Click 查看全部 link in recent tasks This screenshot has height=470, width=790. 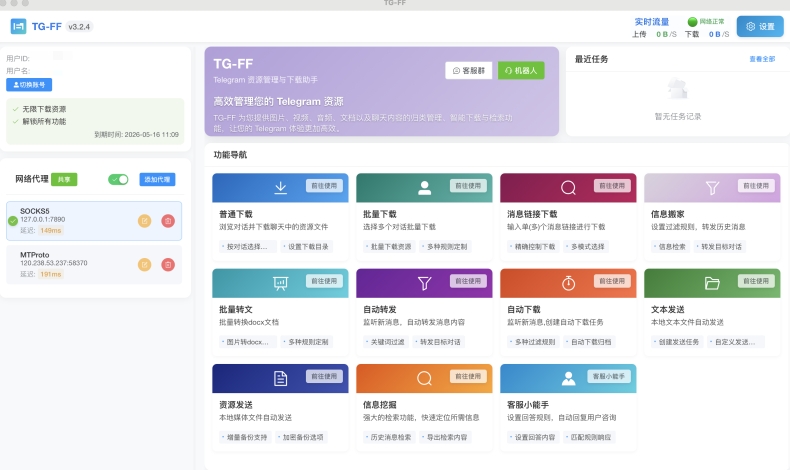pos(762,59)
